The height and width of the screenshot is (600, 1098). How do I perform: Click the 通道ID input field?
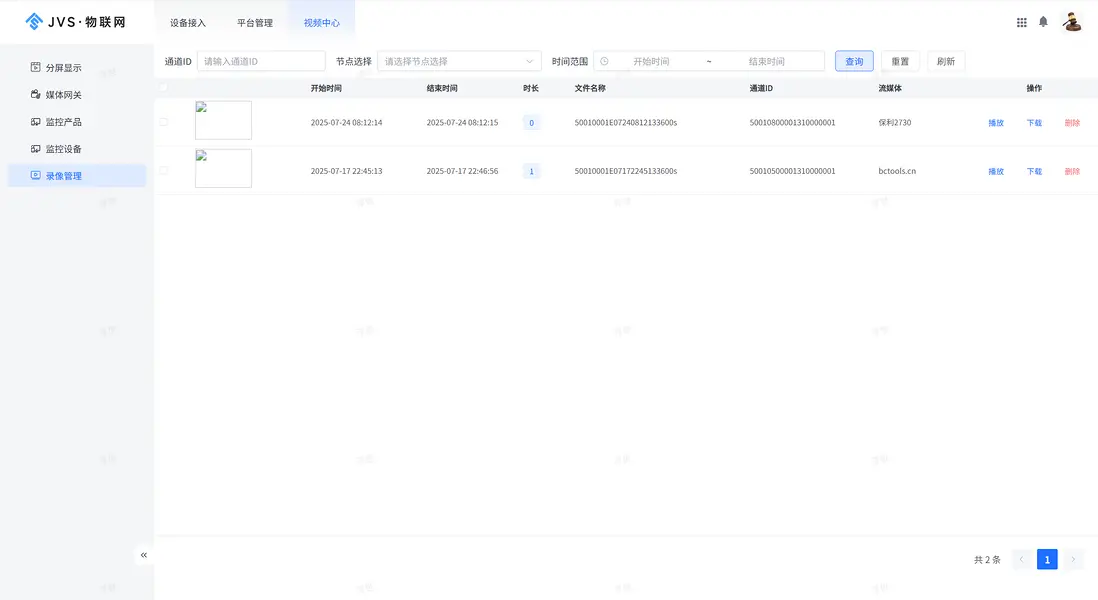261,62
